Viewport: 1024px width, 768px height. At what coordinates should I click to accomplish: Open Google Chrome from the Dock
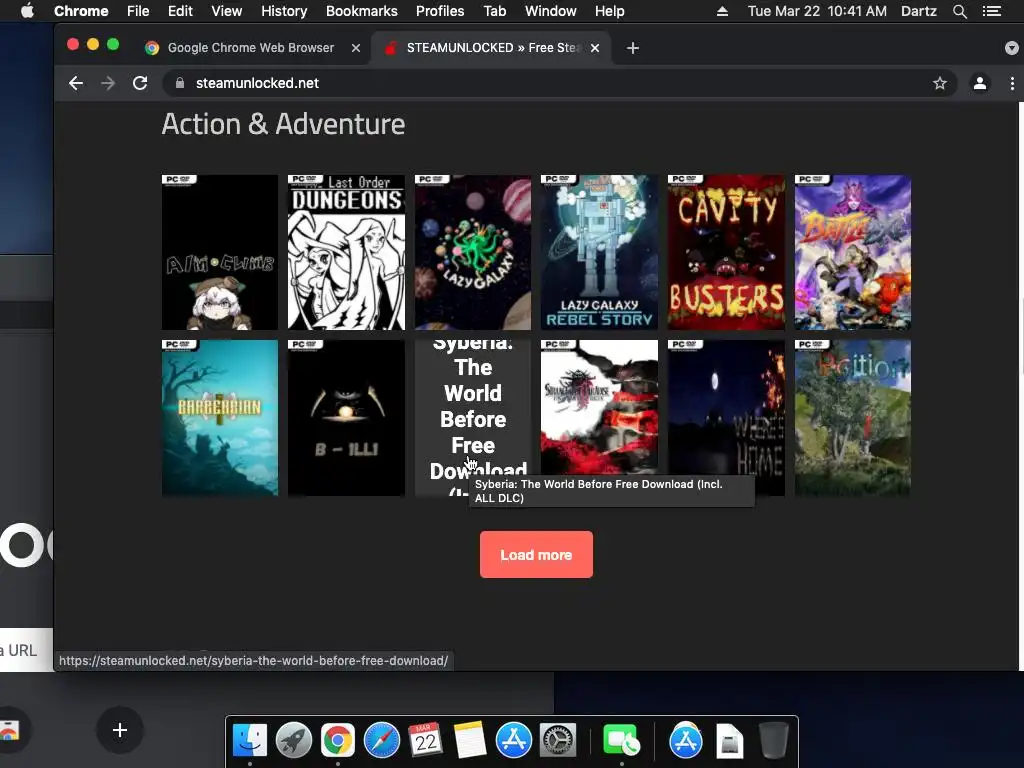pyautogui.click(x=338, y=741)
